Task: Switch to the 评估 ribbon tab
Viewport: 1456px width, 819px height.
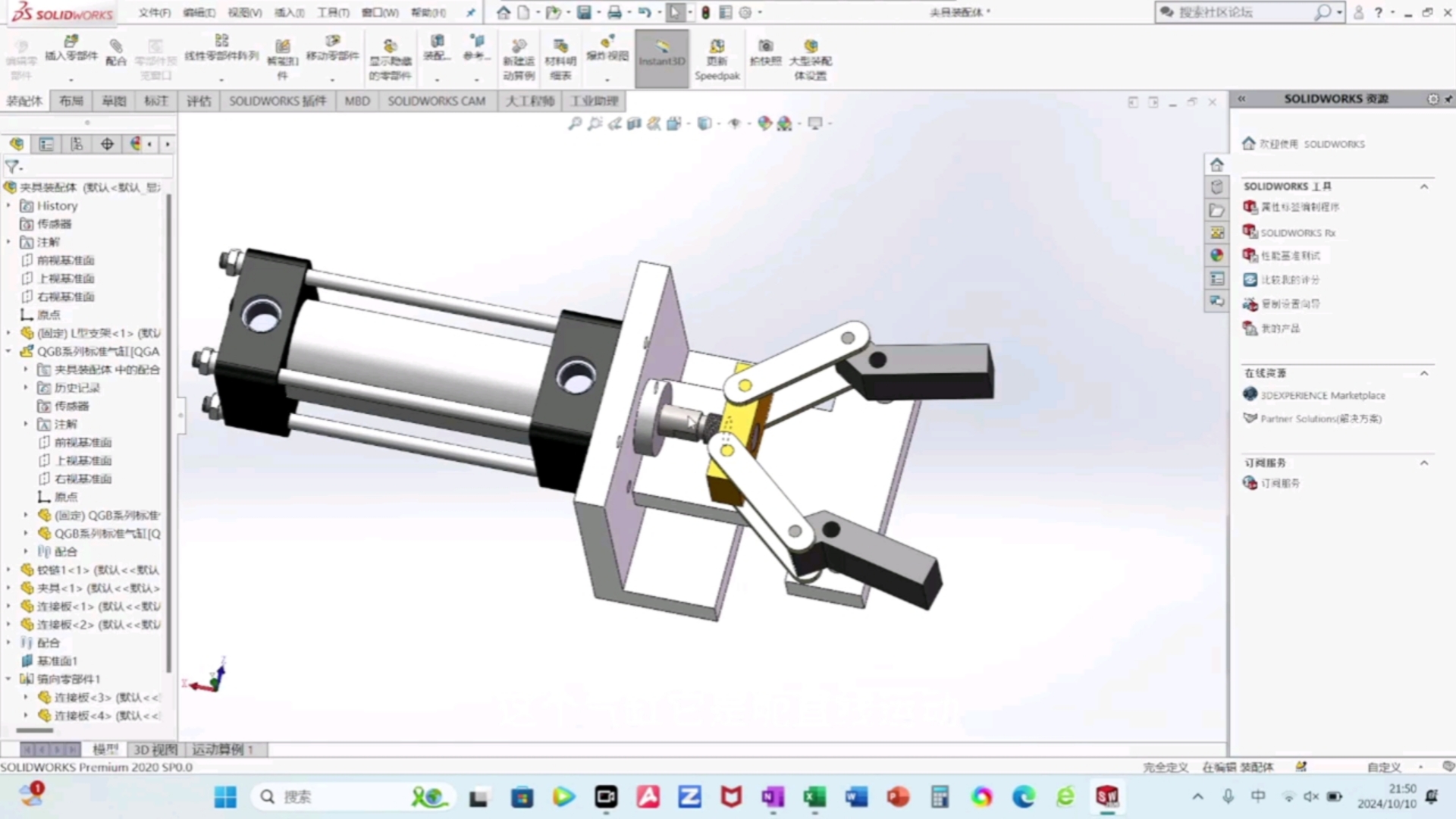Action: point(199,101)
